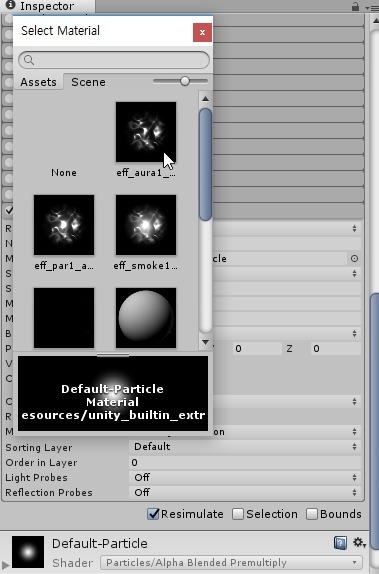Click the selected material preview pane

coord(113,394)
